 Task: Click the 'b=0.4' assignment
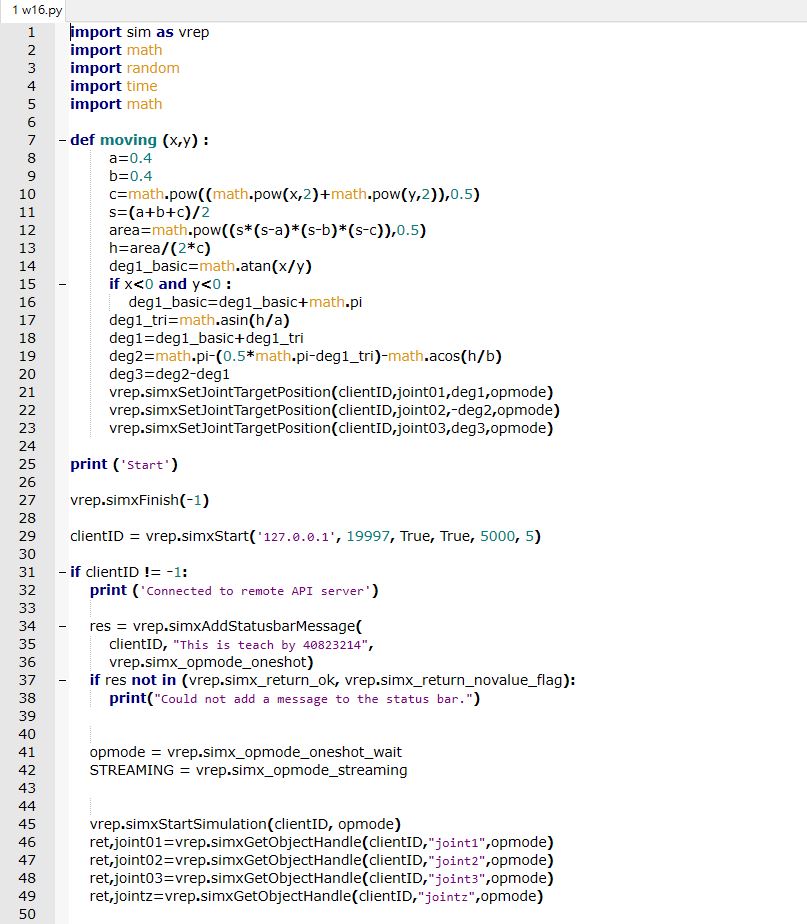(x=130, y=176)
